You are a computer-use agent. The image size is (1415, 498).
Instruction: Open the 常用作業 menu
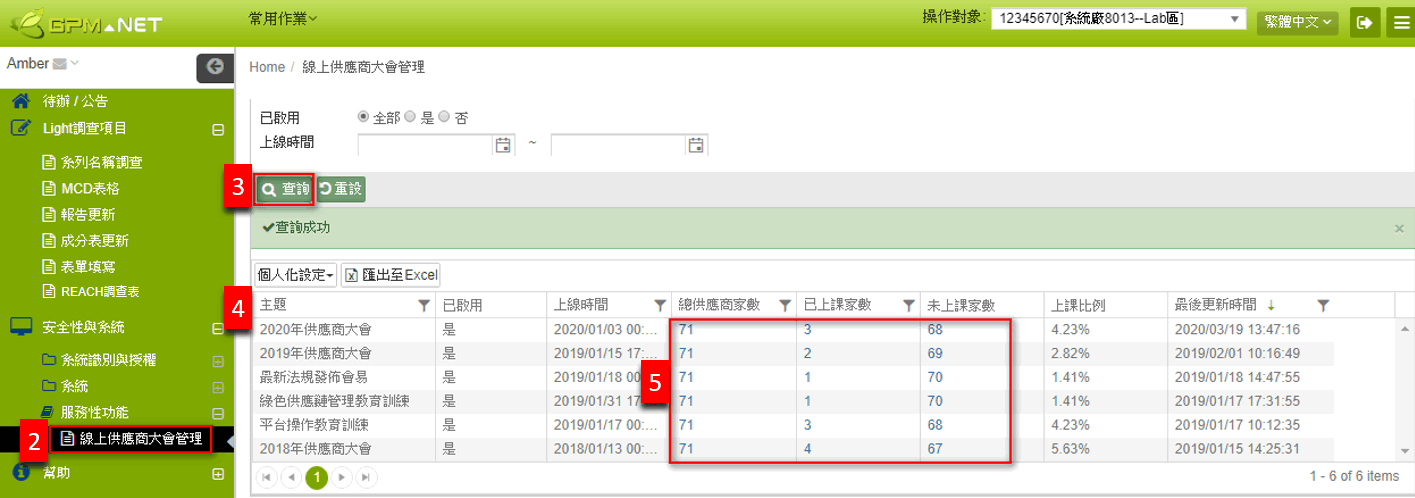pyautogui.click(x=283, y=18)
